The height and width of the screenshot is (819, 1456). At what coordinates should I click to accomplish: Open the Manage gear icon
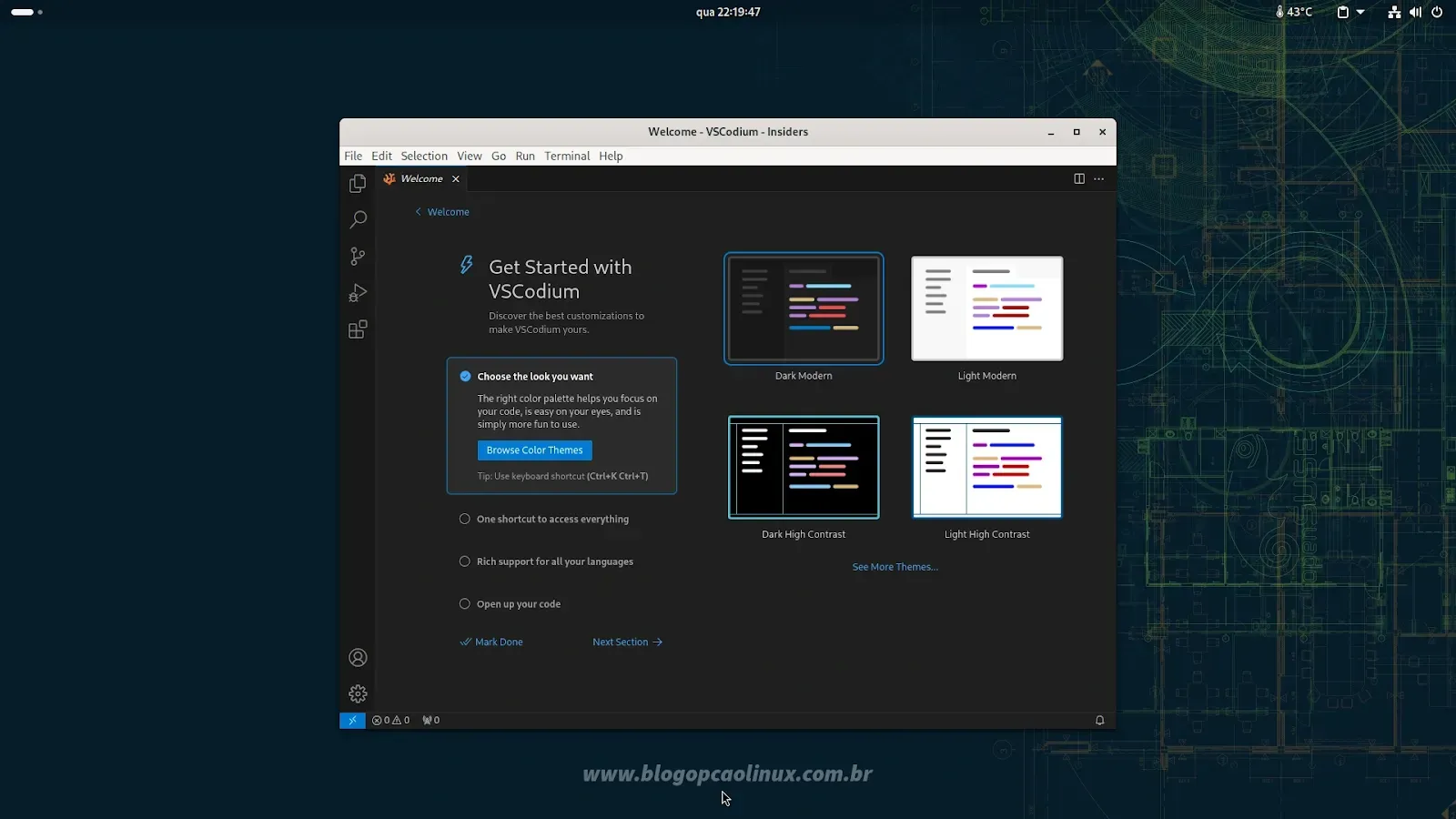coord(358,693)
